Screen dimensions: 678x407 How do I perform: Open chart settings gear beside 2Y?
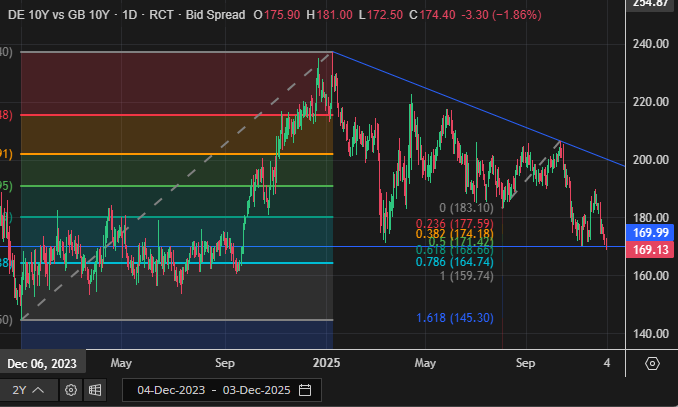(x=68, y=390)
